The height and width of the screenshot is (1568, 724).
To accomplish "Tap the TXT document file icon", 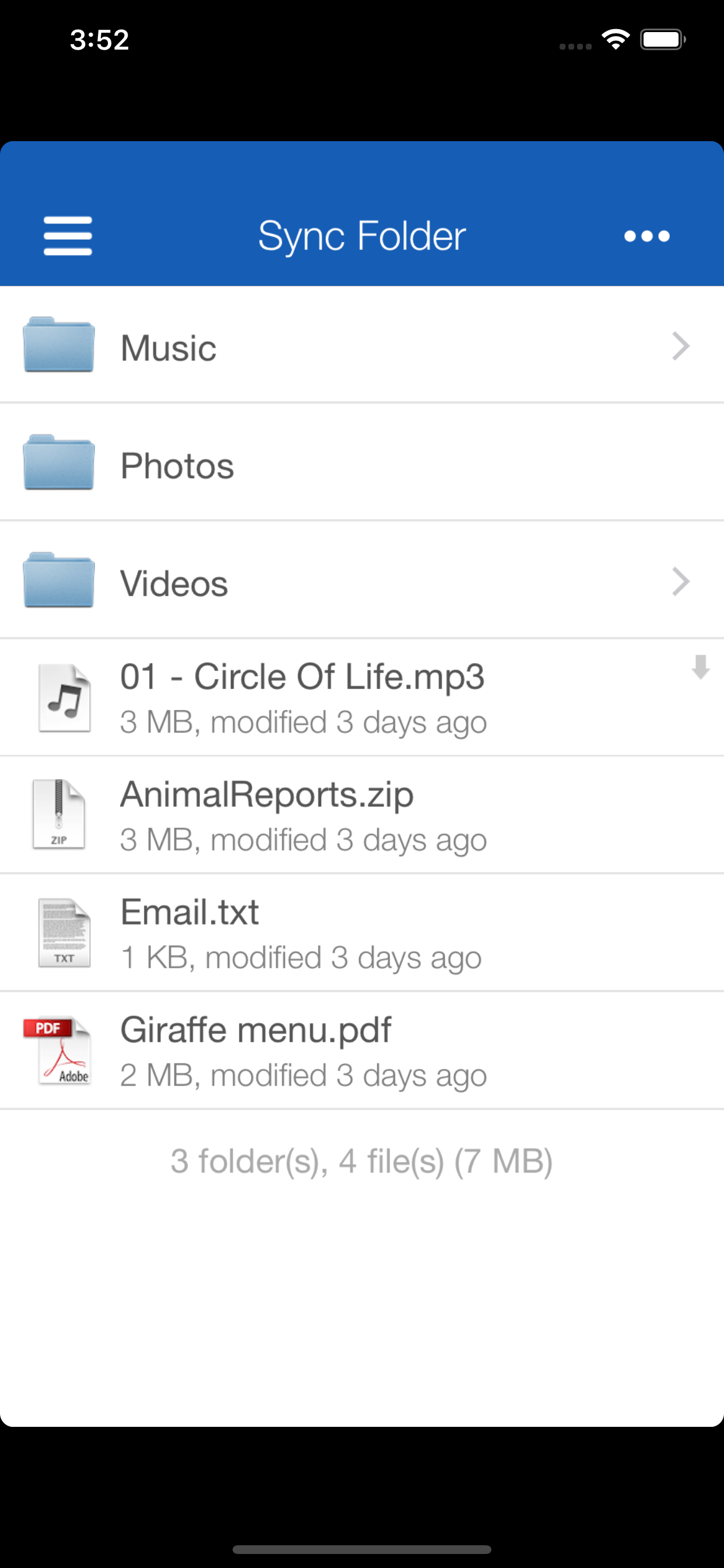I will click(x=65, y=933).
